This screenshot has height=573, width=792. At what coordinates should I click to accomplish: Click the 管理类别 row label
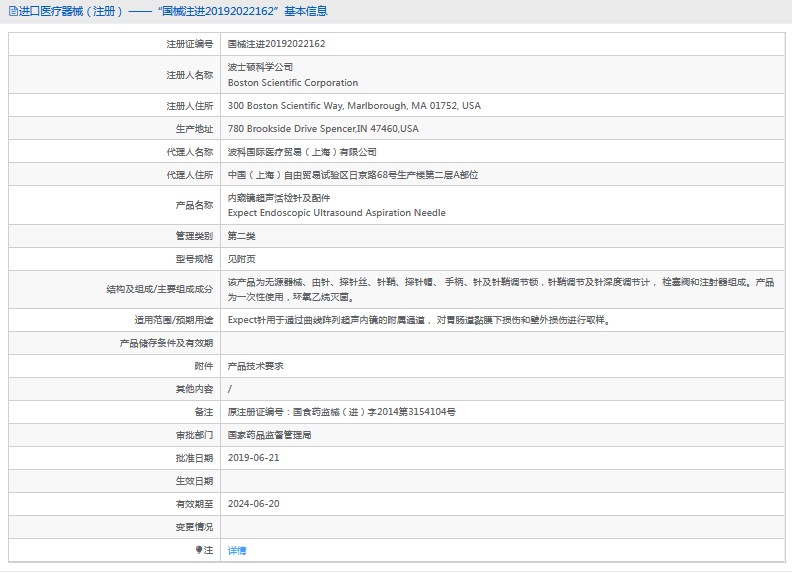[x=194, y=236]
